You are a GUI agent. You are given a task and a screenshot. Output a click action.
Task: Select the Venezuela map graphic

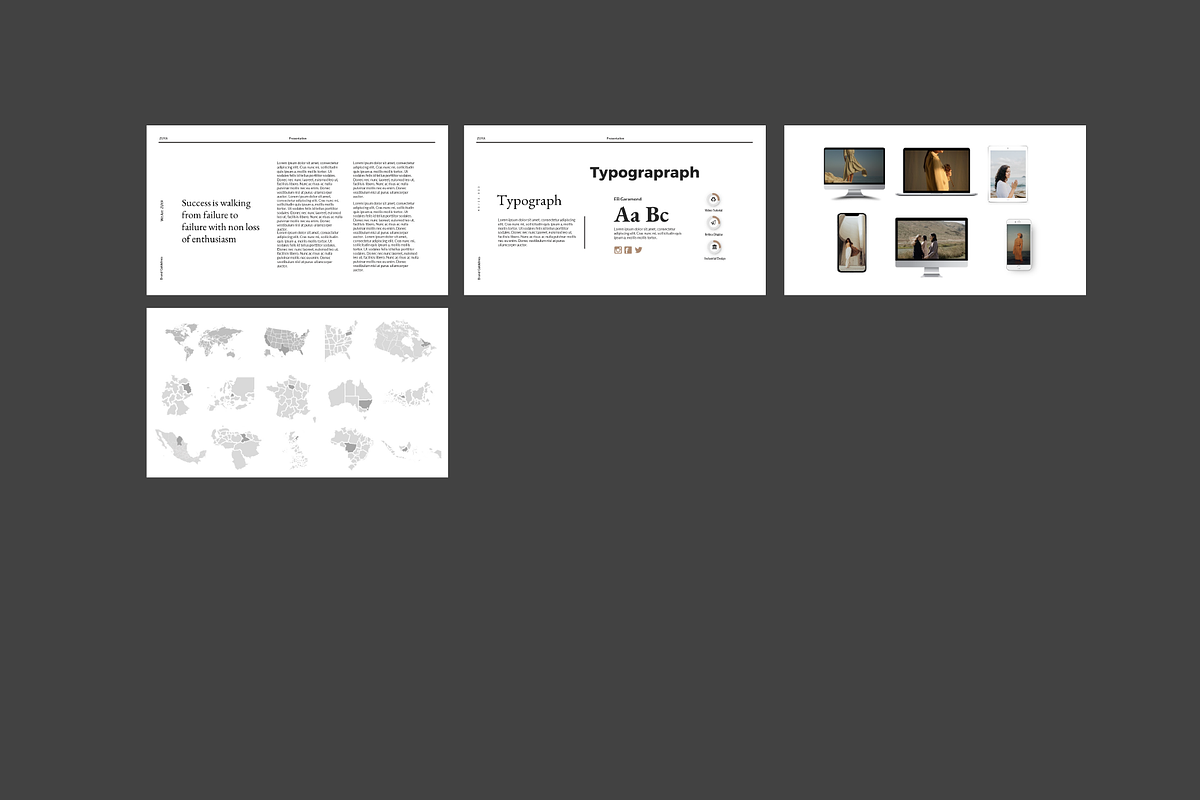[238, 448]
